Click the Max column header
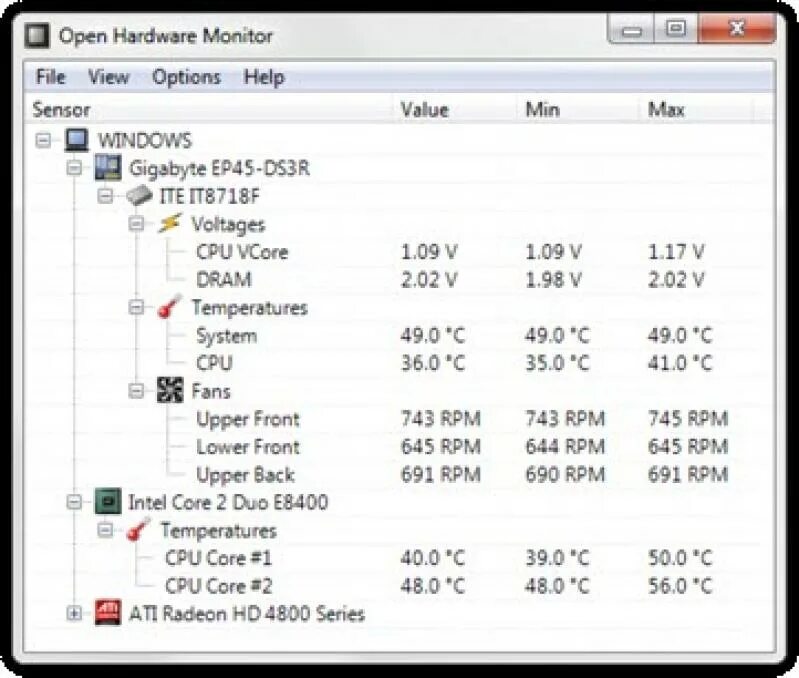The height and width of the screenshot is (678, 799). pyautogui.click(x=696, y=110)
